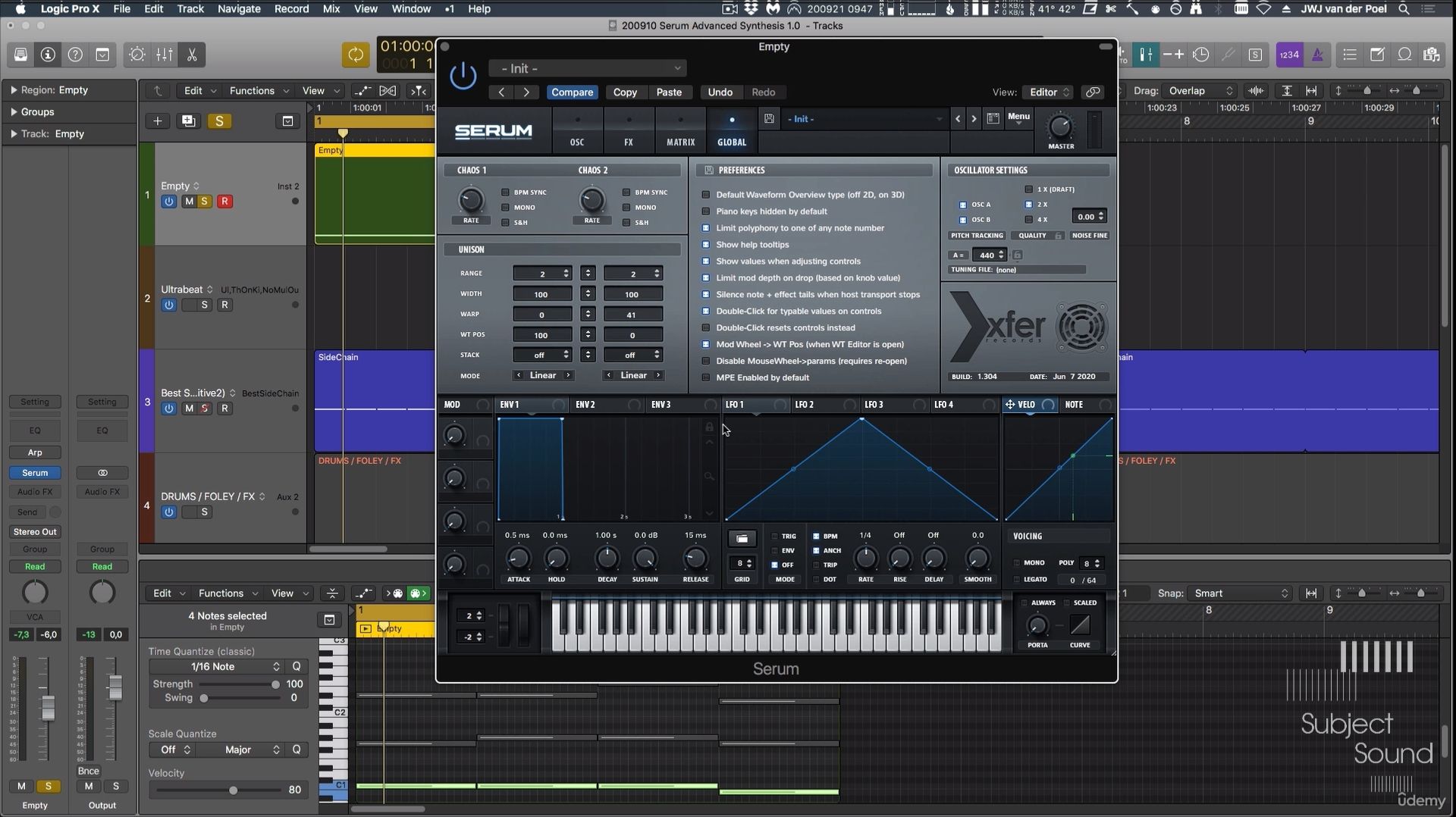This screenshot has width=1456, height=817.
Task: Click the Compare button
Action: [x=572, y=92]
